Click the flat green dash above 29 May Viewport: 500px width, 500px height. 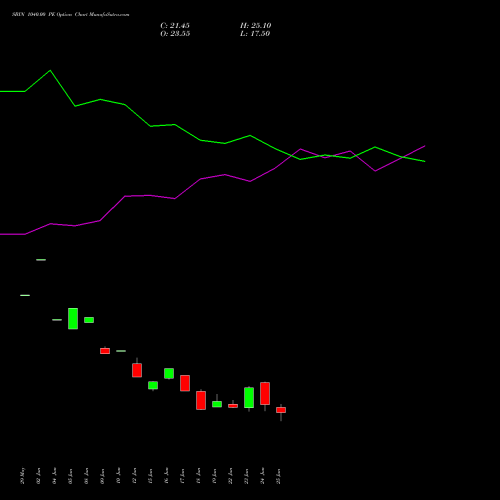(25, 295)
